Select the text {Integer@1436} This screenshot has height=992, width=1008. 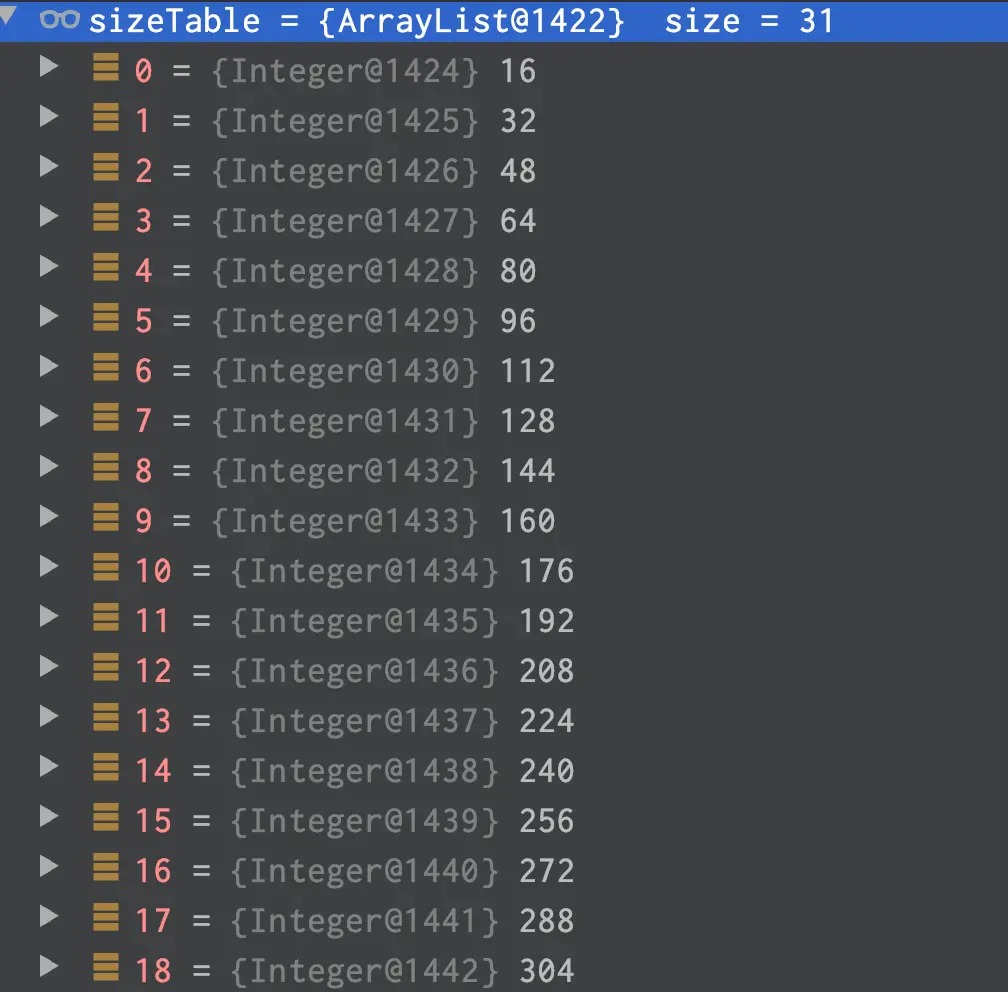pyautogui.click(x=364, y=671)
